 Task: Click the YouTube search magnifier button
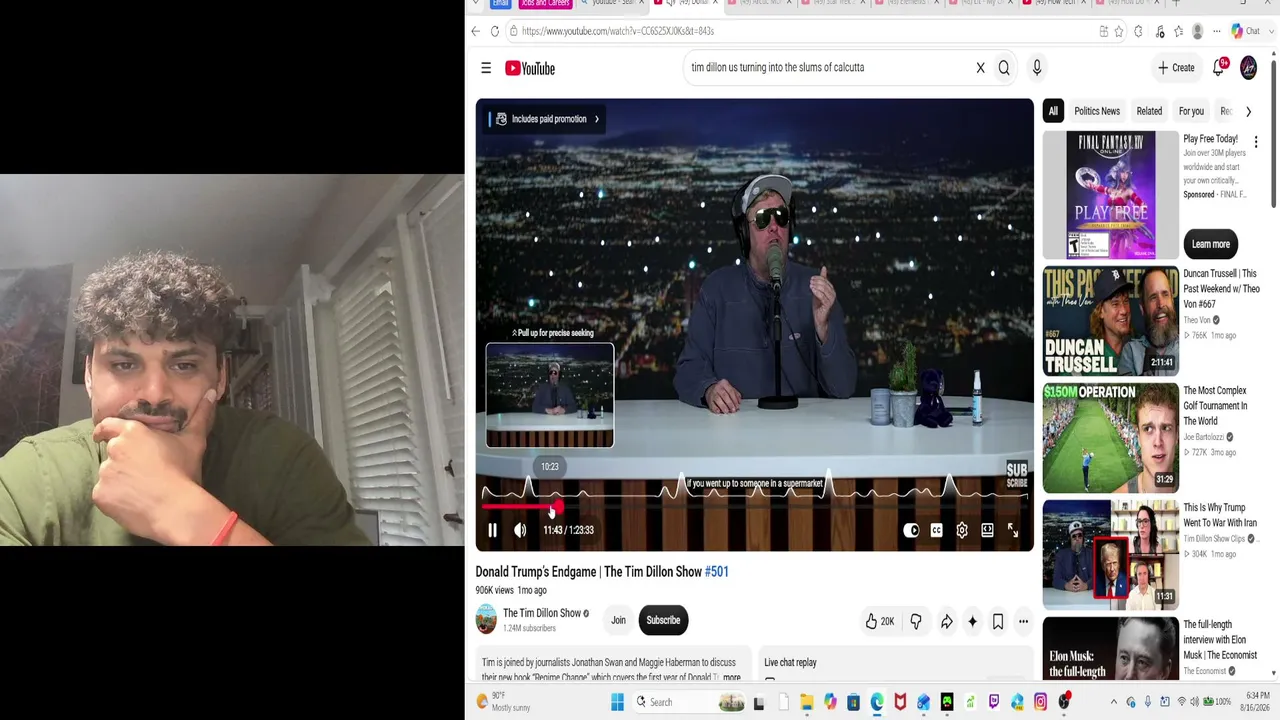1004,68
